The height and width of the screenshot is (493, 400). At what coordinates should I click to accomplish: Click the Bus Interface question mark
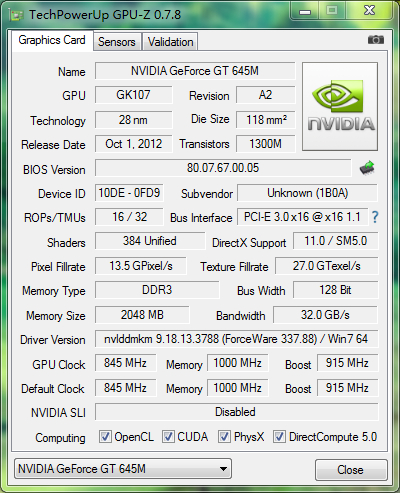click(x=375, y=217)
